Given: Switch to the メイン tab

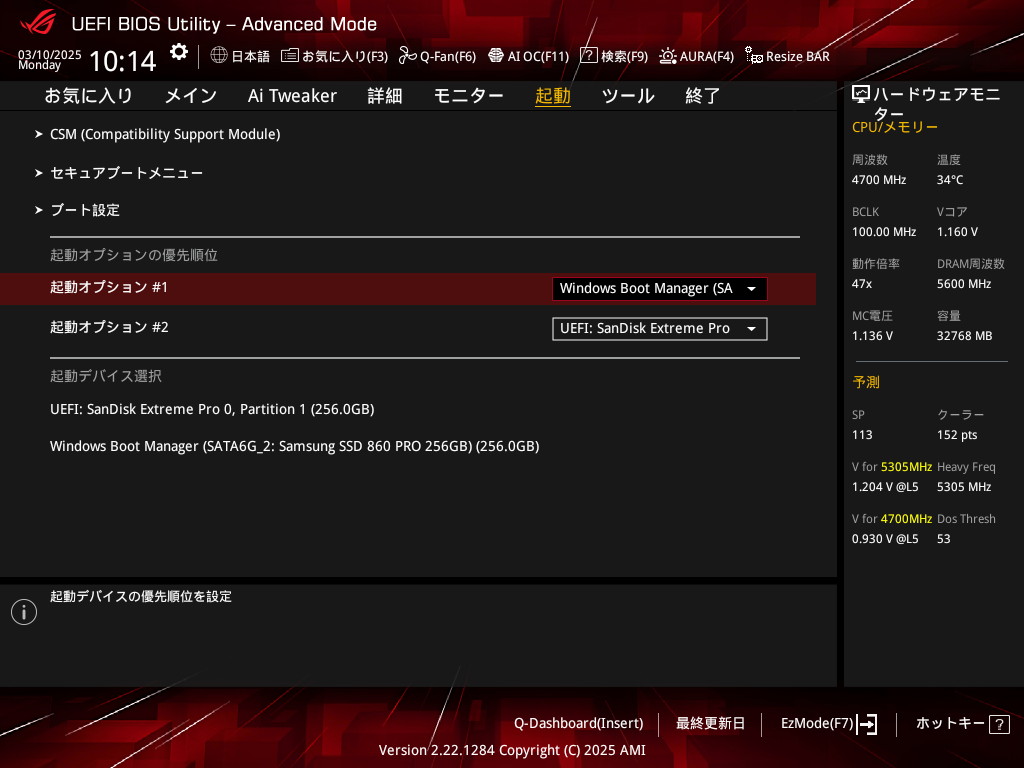Looking at the screenshot, I should (191, 96).
